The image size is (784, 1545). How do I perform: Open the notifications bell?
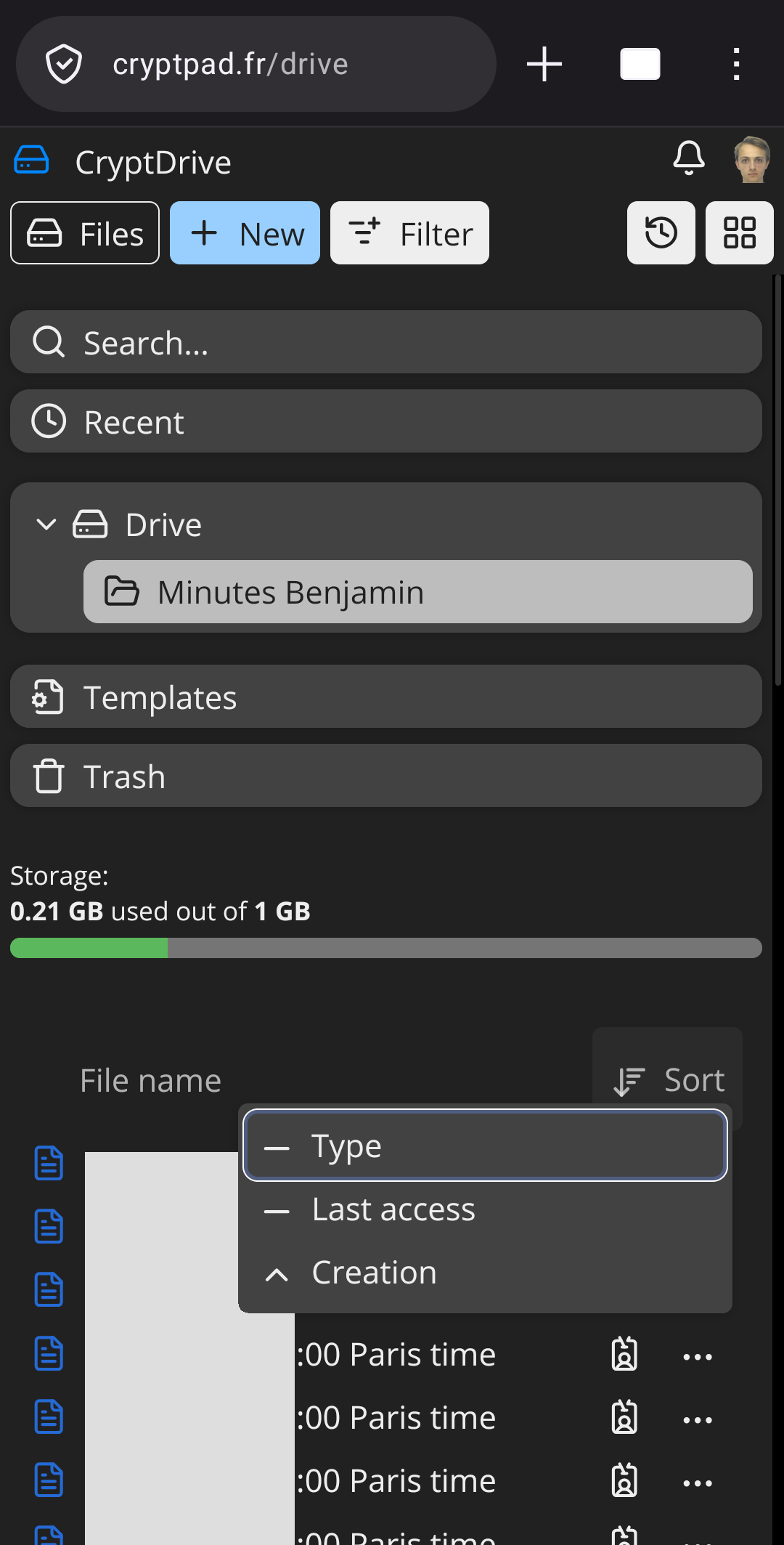coord(688,158)
